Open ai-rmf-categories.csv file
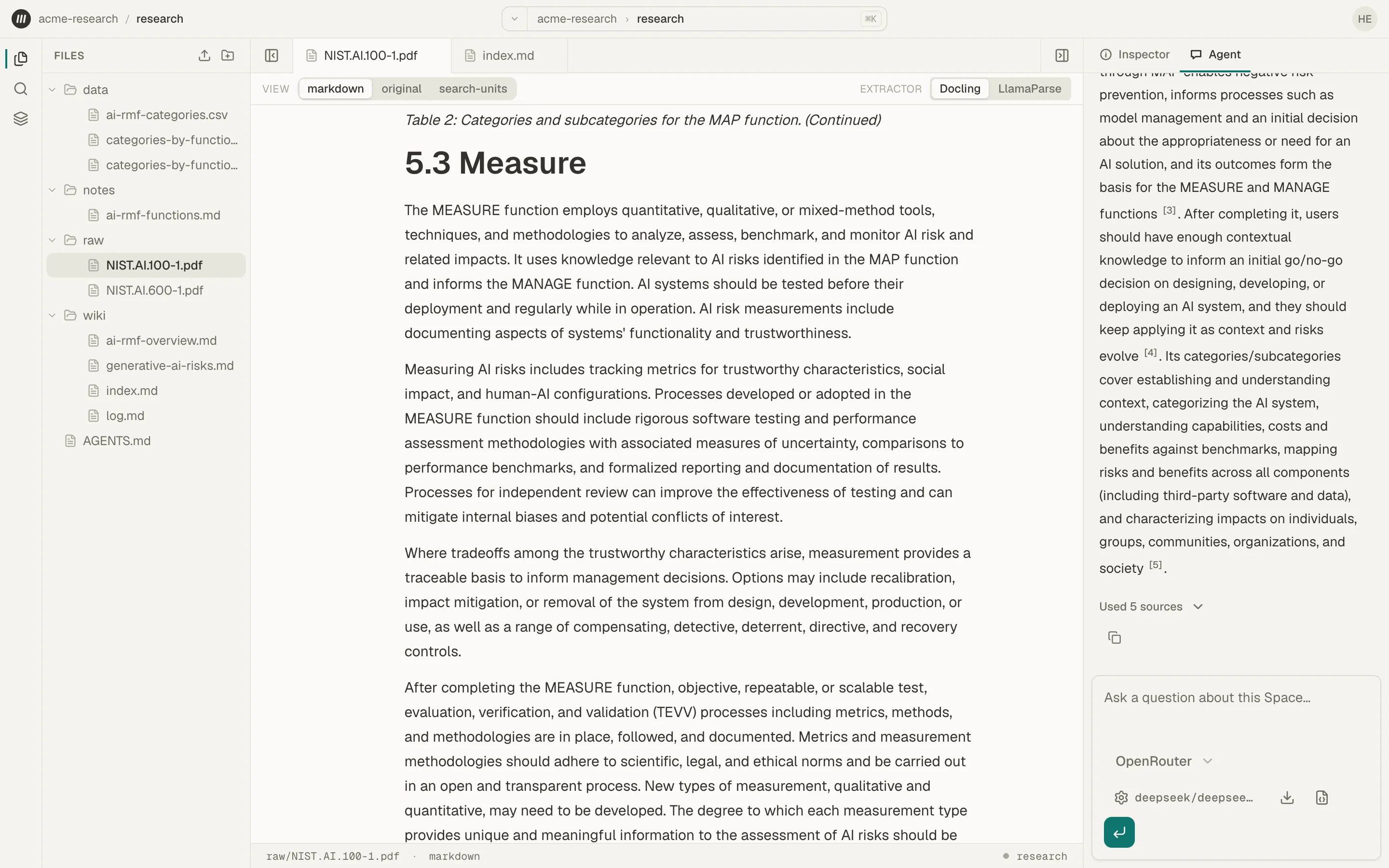Image resolution: width=1389 pixels, height=868 pixels. (146, 115)
